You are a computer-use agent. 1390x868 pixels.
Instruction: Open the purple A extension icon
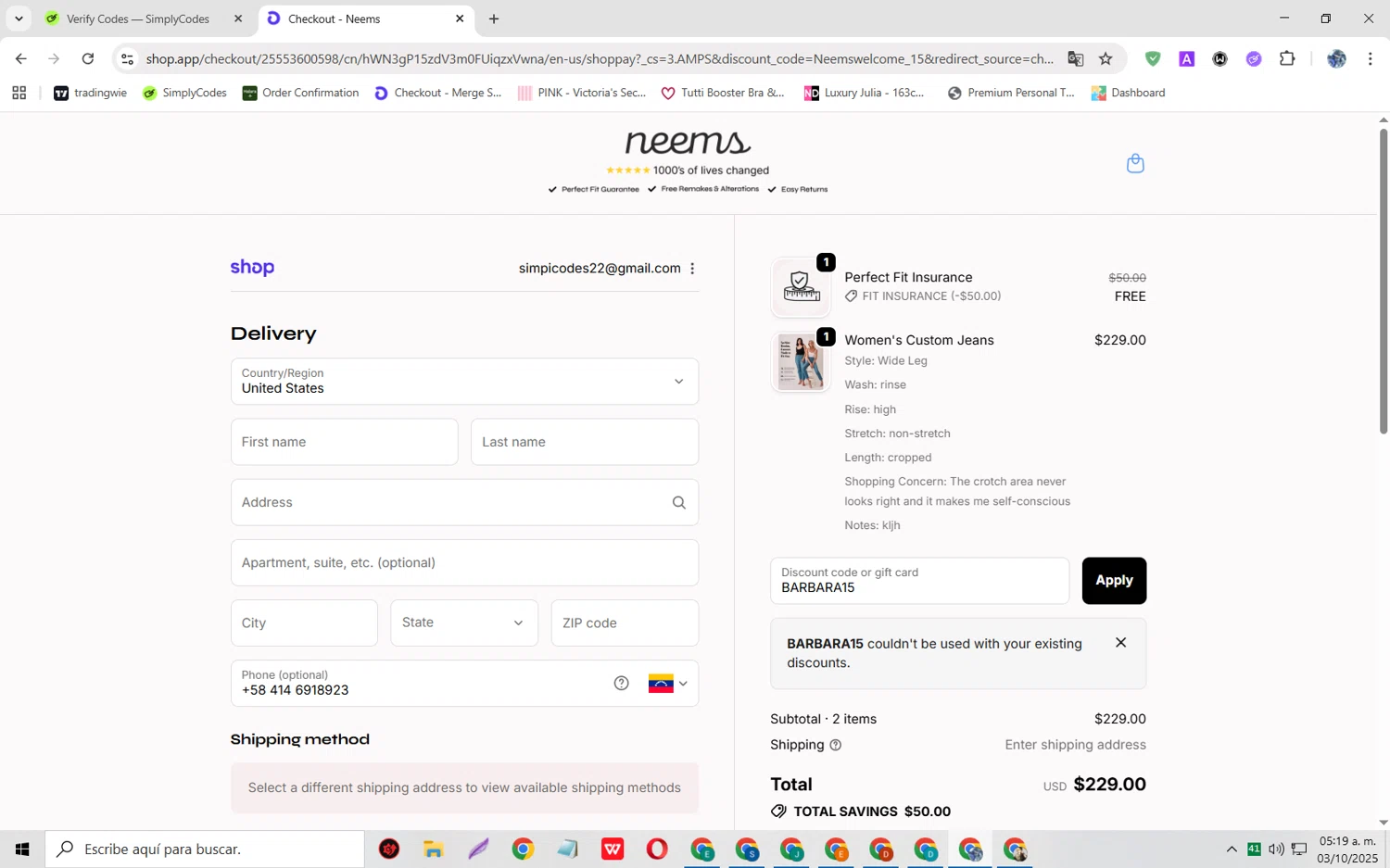[1186, 58]
